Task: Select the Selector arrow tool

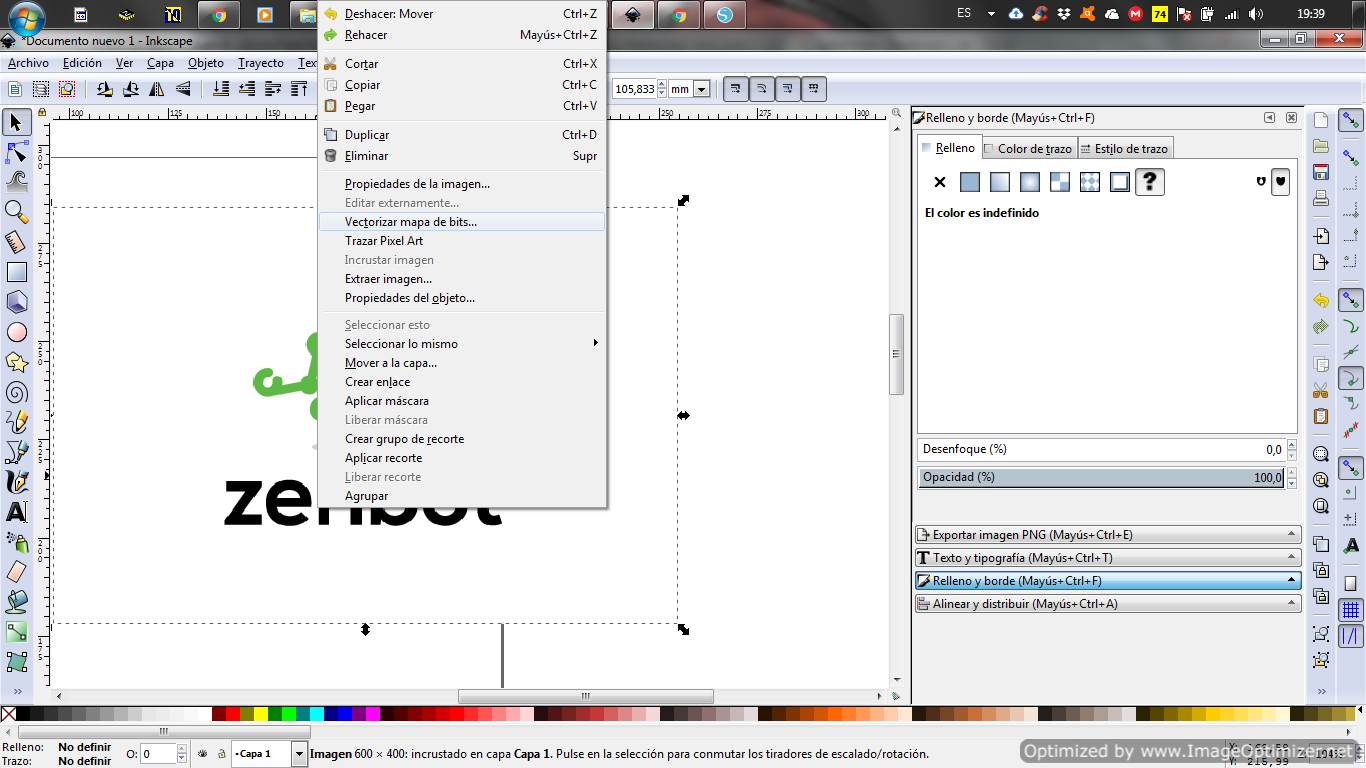Action: coord(16,122)
